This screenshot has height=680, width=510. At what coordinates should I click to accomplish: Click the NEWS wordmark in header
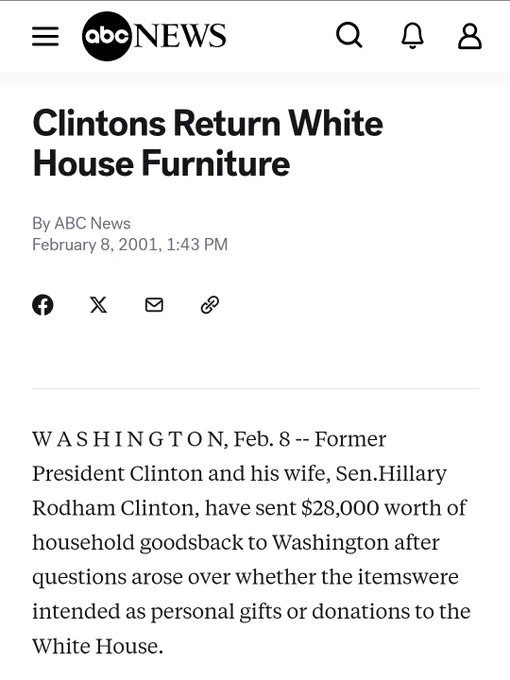(x=180, y=36)
